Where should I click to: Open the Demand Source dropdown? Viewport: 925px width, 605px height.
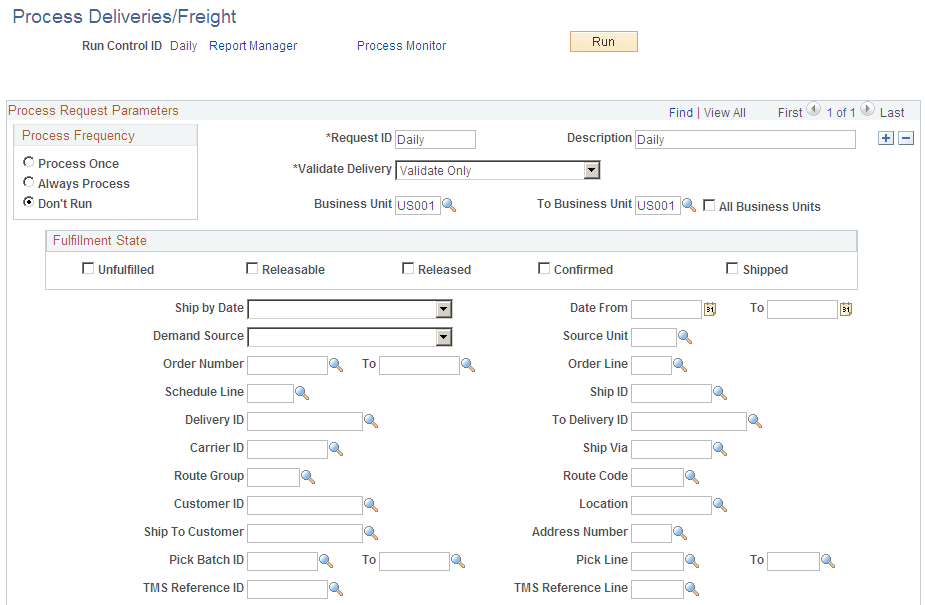443,337
